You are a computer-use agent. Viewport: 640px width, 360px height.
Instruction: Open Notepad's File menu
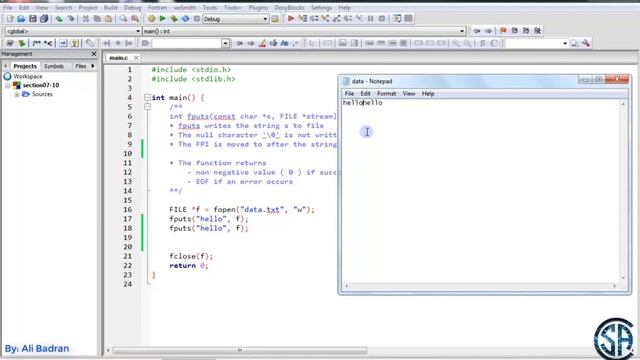[349, 94]
